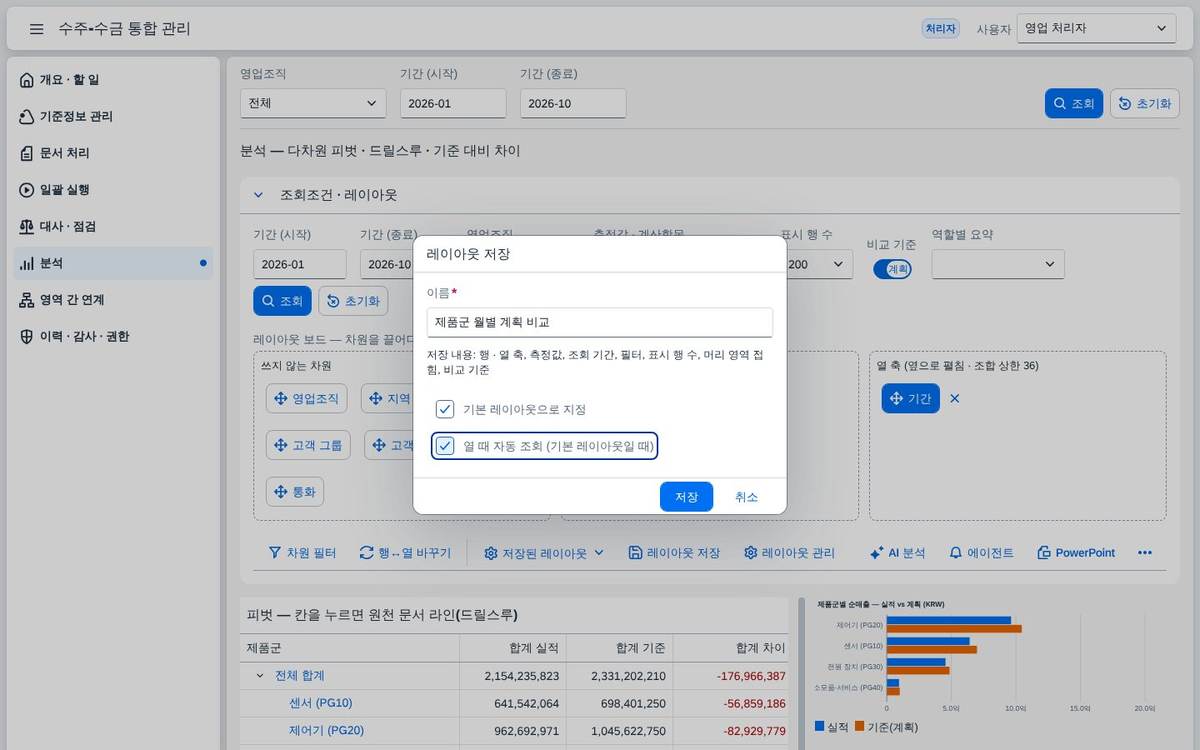The height and width of the screenshot is (750, 1200).
Task: Click 전체 합계 row link
Action: coord(300,676)
